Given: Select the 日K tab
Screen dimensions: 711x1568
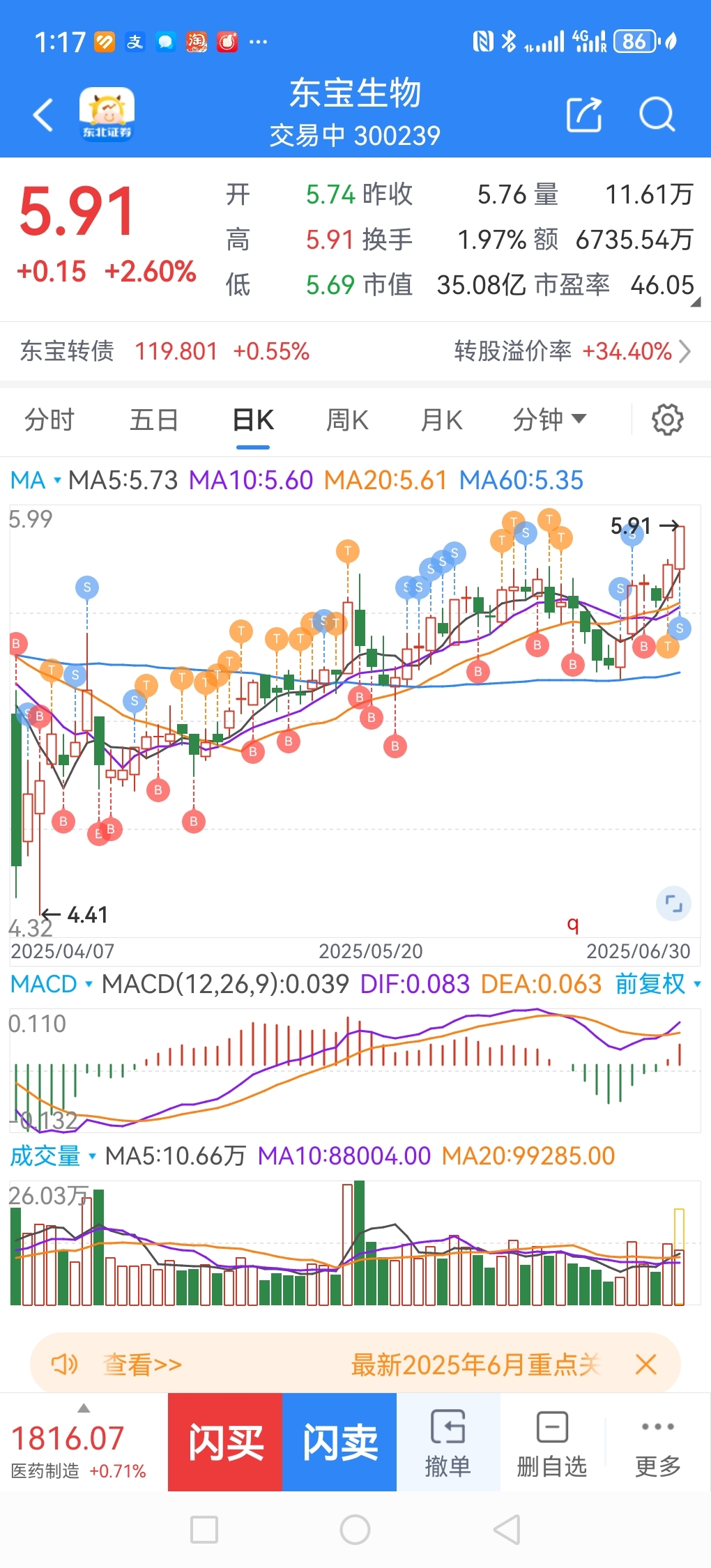Looking at the screenshot, I should tap(253, 420).
